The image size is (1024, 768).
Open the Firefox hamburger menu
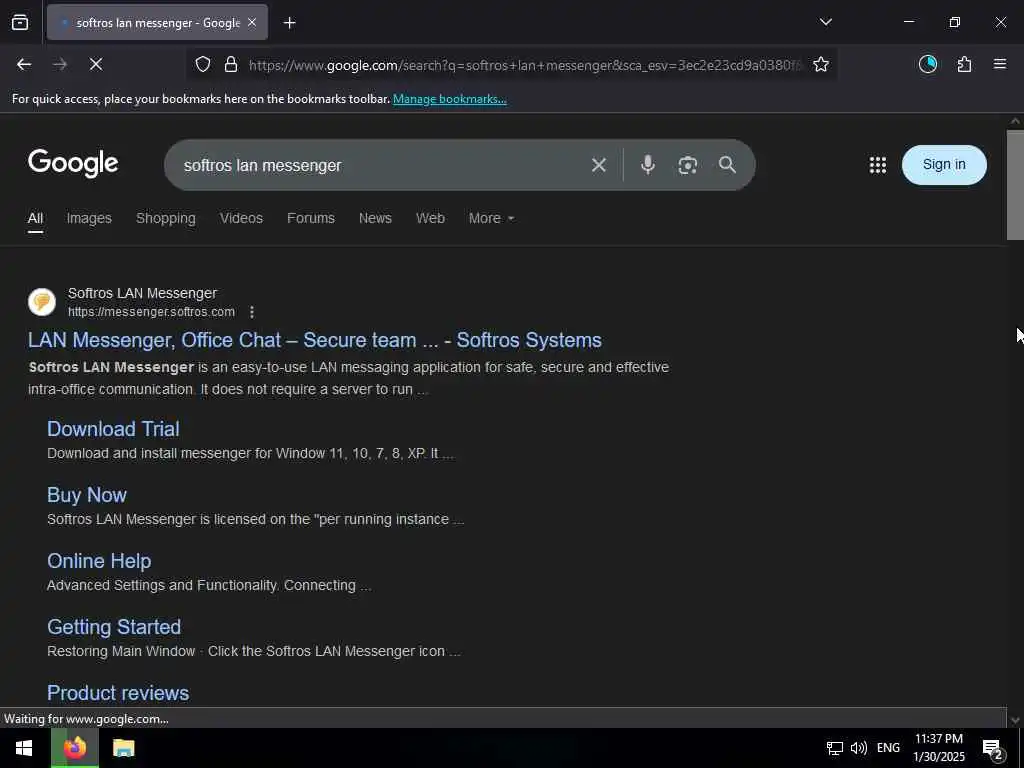click(x=1000, y=64)
